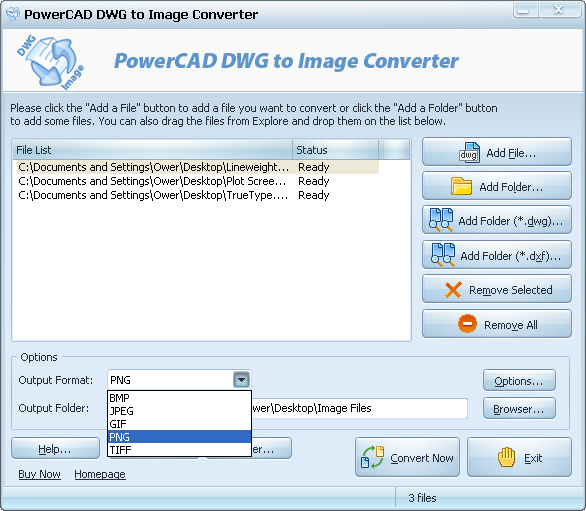Follow the Buy Now link
586x511 pixels.
pyautogui.click(x=39, y=474)
